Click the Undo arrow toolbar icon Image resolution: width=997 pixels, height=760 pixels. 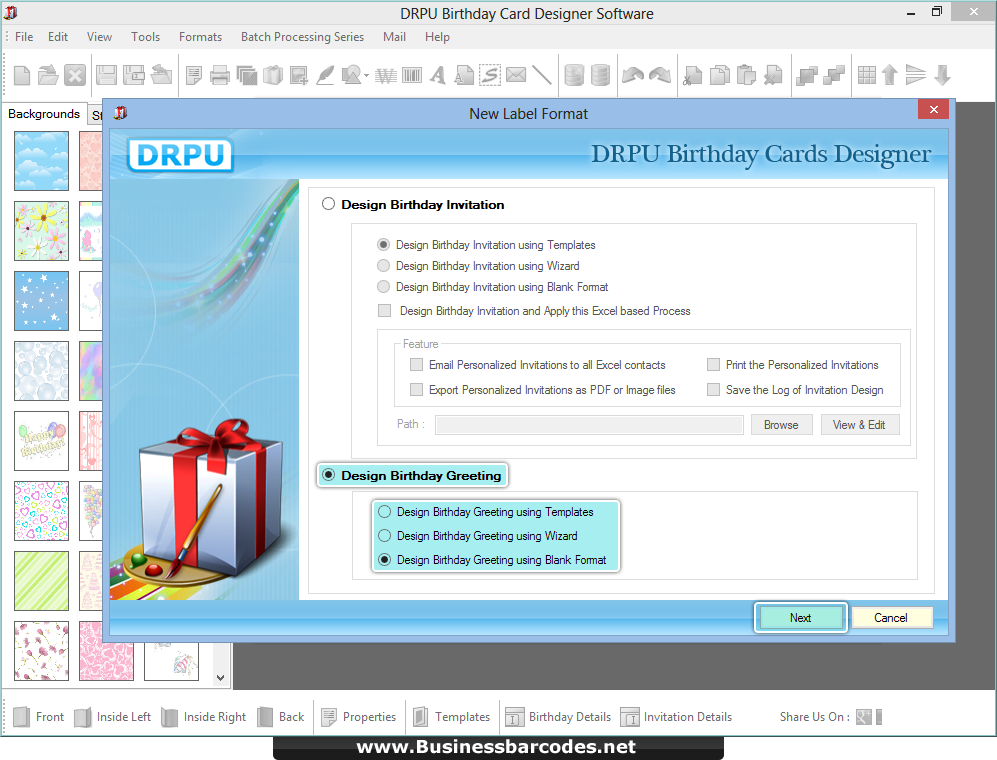pyautogui.click(x=633, y=75)
